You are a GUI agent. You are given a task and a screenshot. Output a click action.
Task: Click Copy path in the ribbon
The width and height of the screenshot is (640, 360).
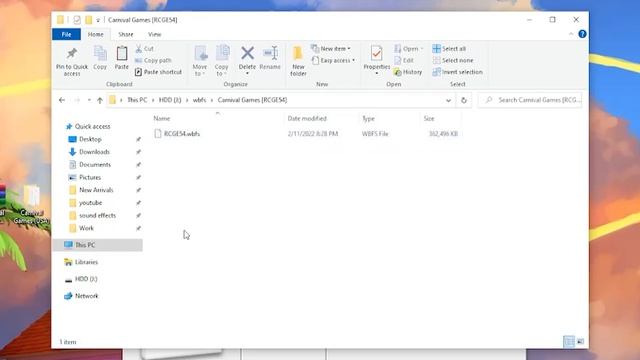153,60
